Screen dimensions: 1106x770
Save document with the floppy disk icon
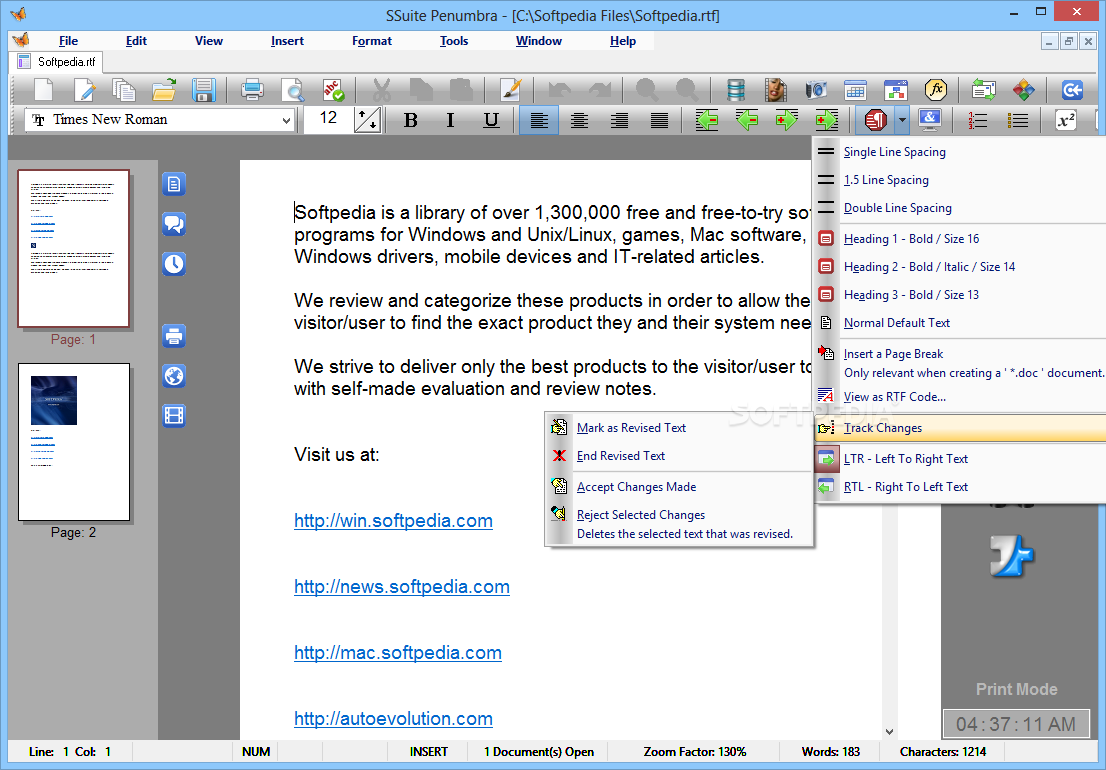pos(204,90)
